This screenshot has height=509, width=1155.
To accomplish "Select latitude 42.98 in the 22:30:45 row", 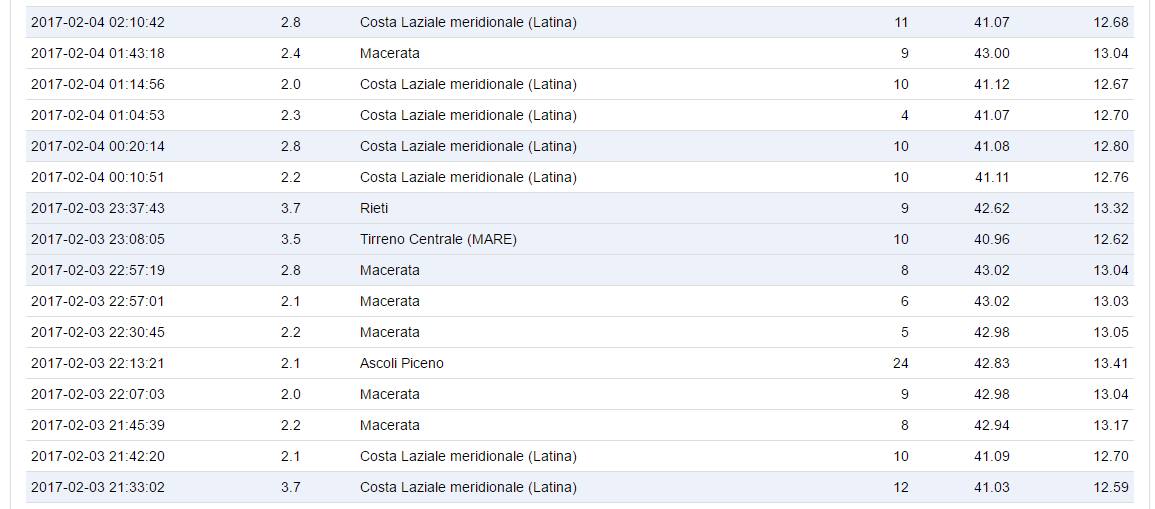I will click(992, 332).
